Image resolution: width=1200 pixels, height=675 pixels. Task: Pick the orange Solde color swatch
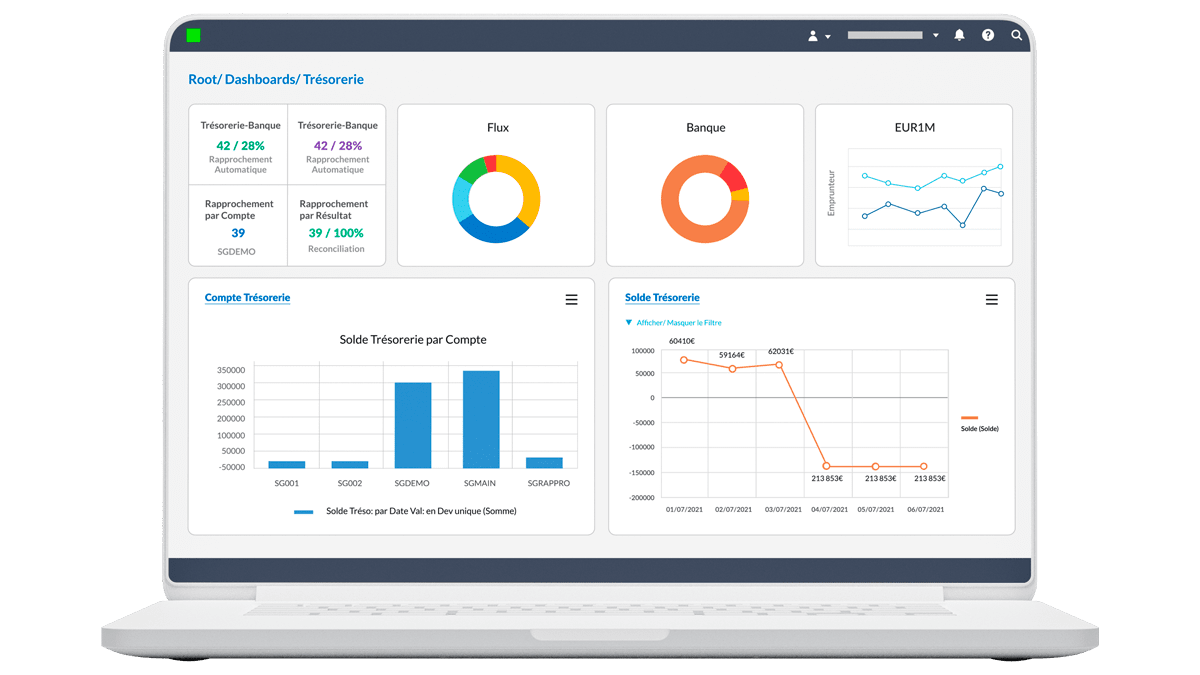(x=967, y=417)
